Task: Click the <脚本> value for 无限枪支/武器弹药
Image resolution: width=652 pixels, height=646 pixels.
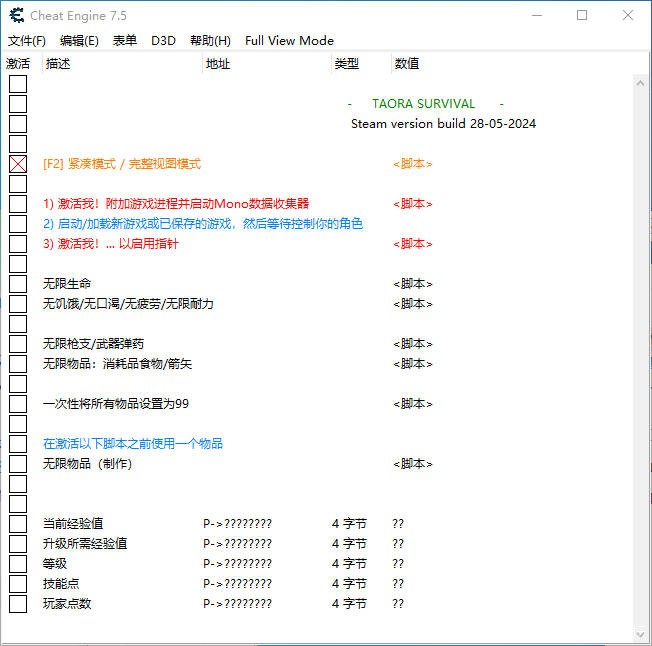Action: (412, 344)
